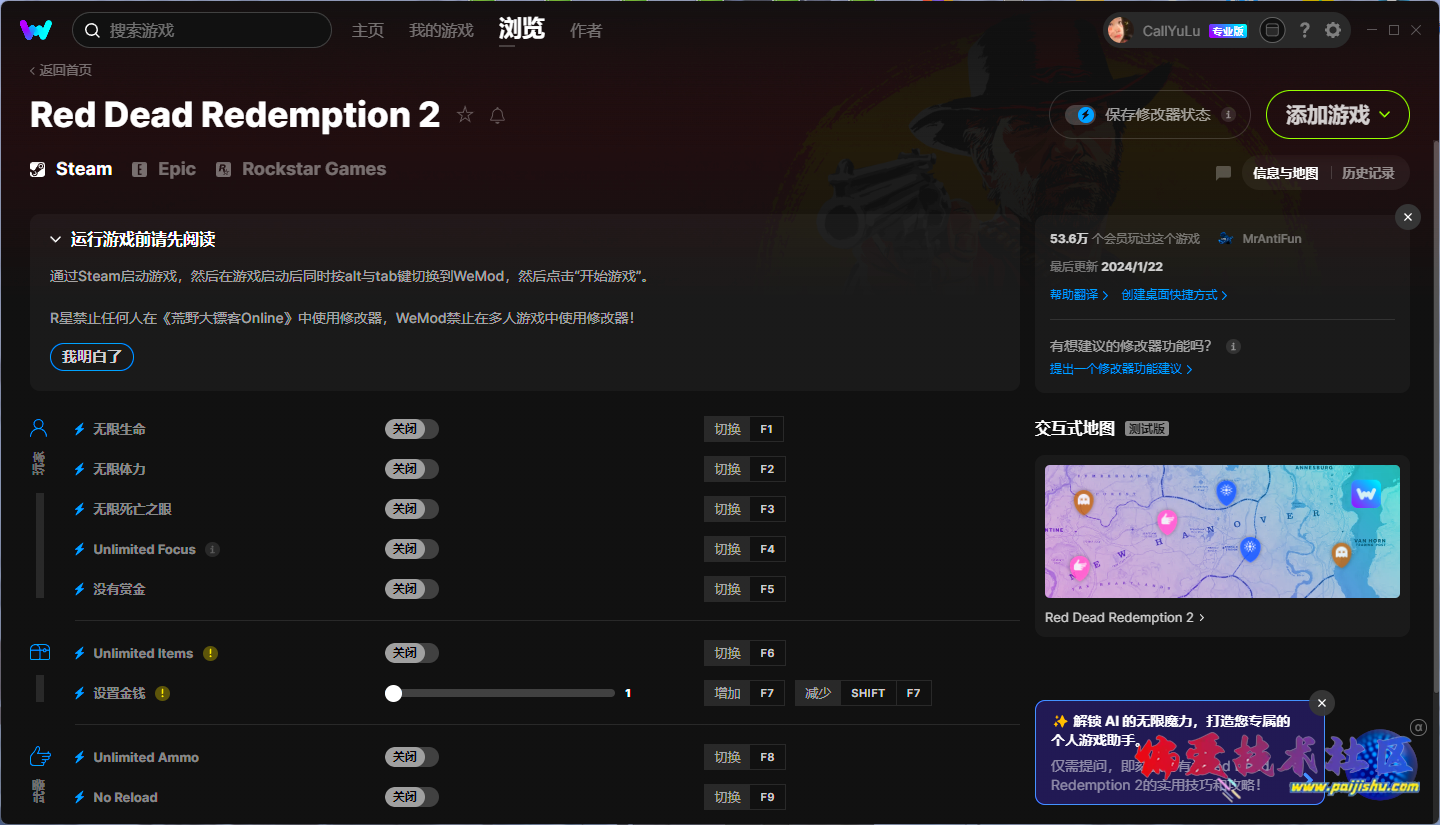Open the 我的游戏 tab
1440x825 pixels.
(x=441, y=31)
